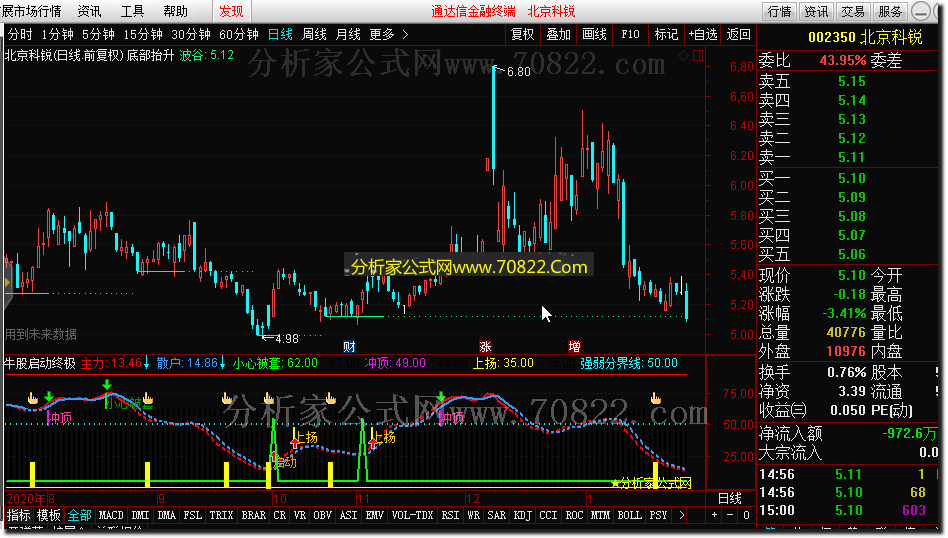Click the 日线 label beside date axis
Viewport: 948px width, 538px height.
729,499
